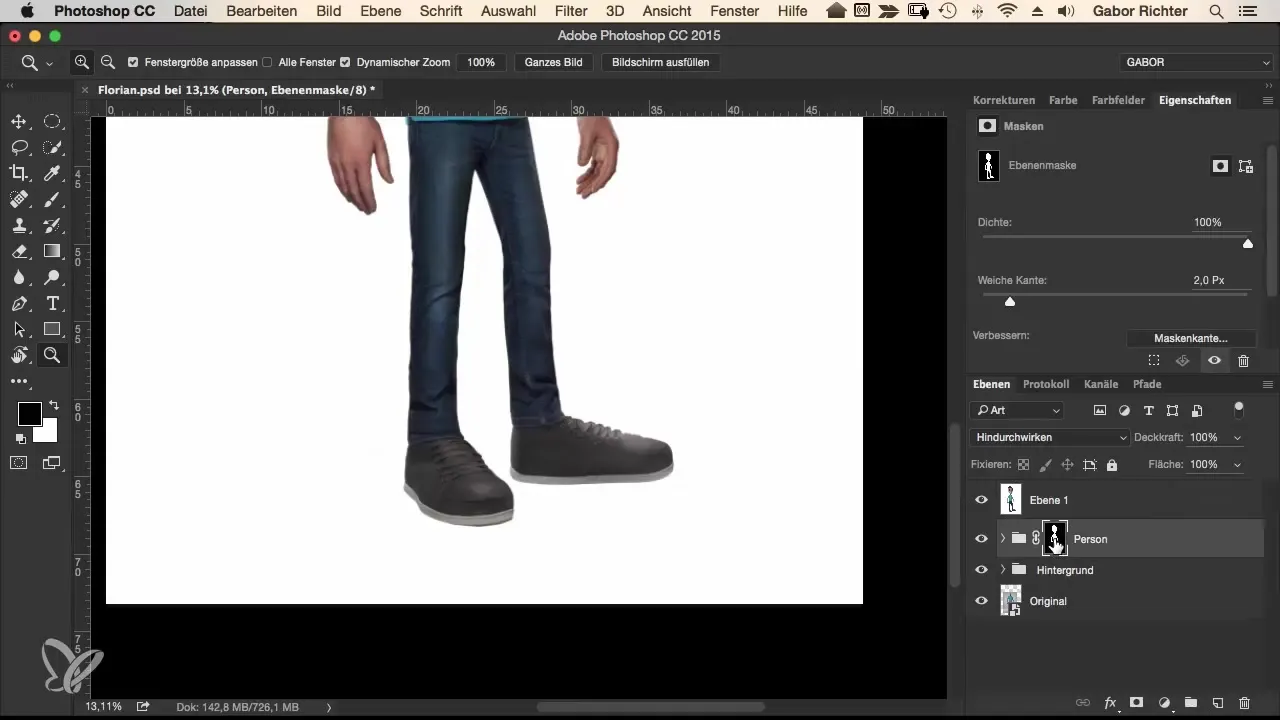Viewport: 1280px width, 720px height.
Task: Expand the Hintergrund layer group
Action: click(1003, 570)
